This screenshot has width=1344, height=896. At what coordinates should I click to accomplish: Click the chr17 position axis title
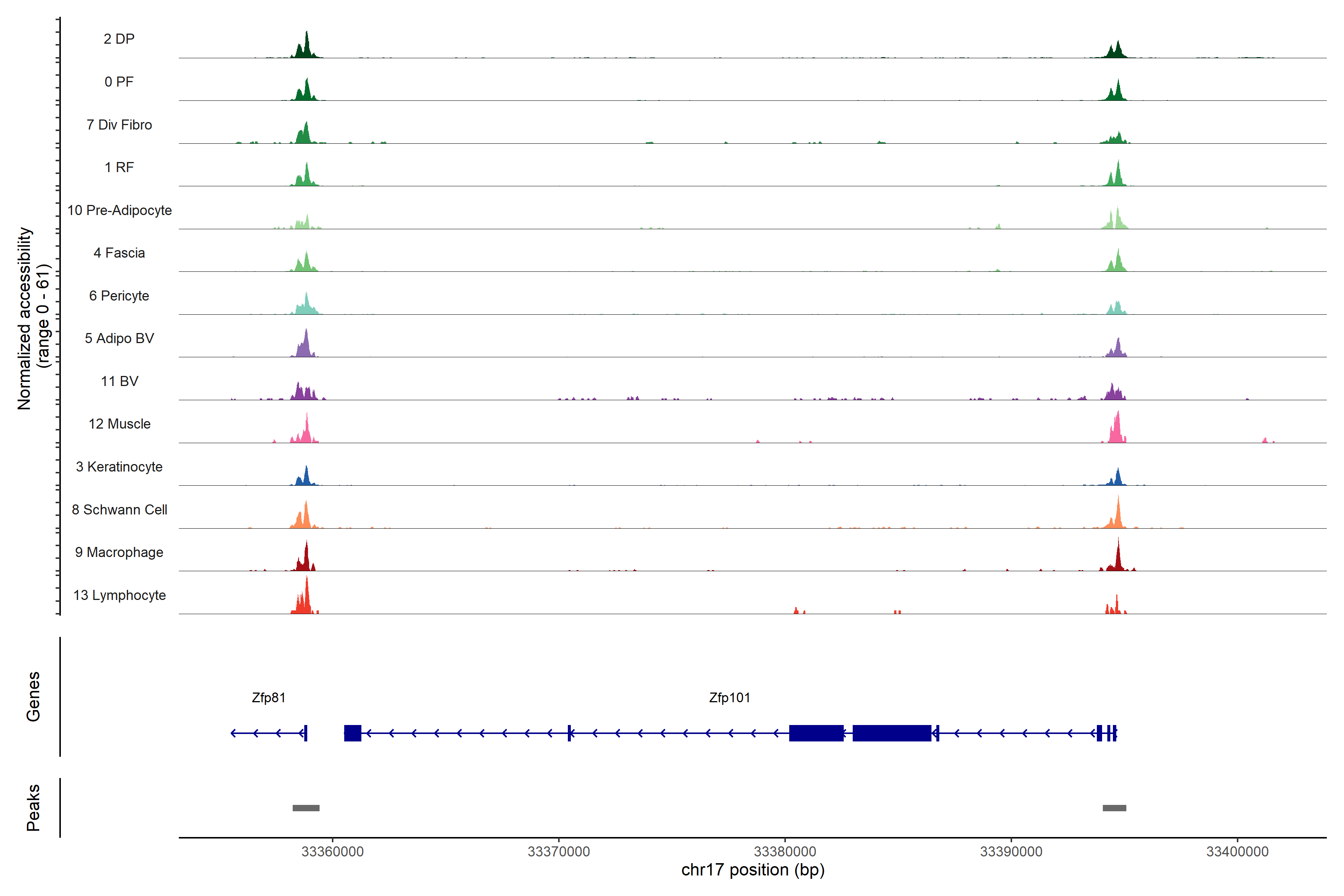point(753,870)
